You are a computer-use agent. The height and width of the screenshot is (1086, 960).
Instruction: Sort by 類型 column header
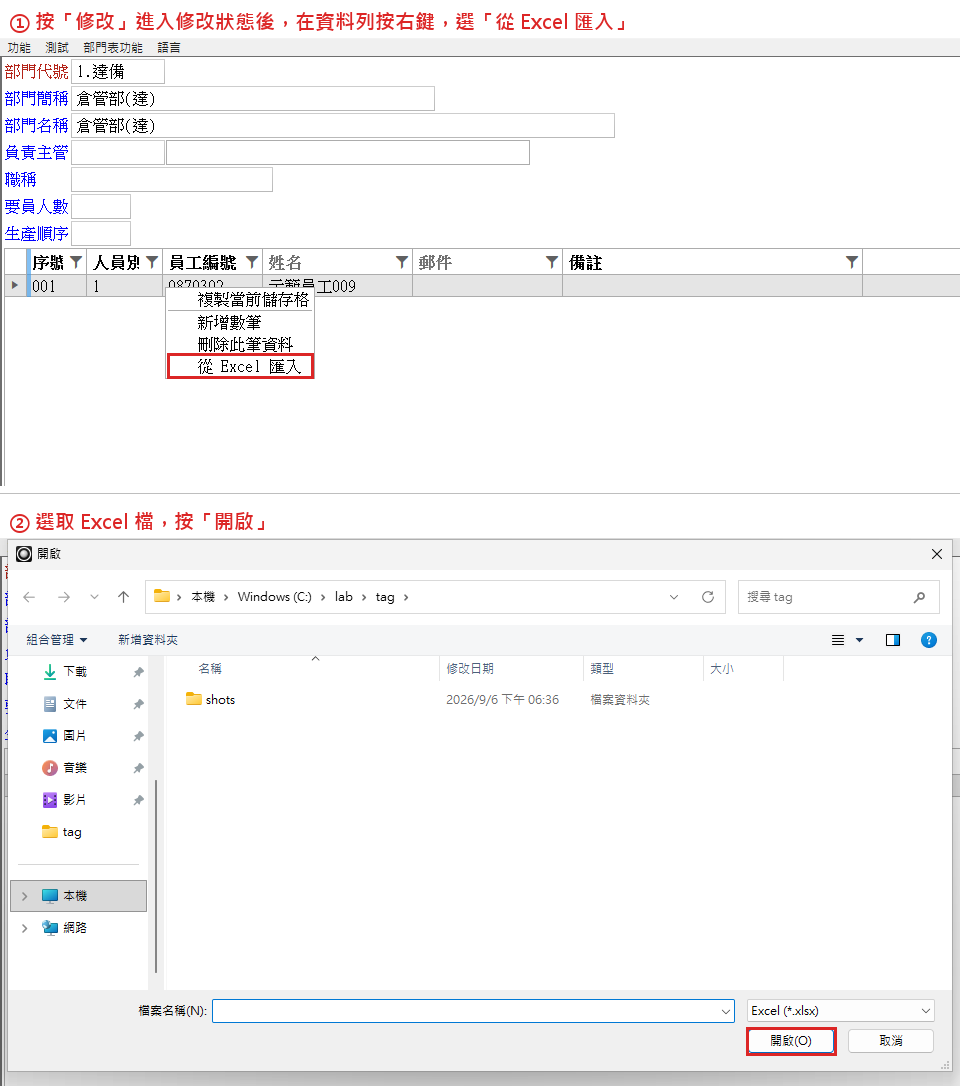pyautogui.click(x=602, y=668)
